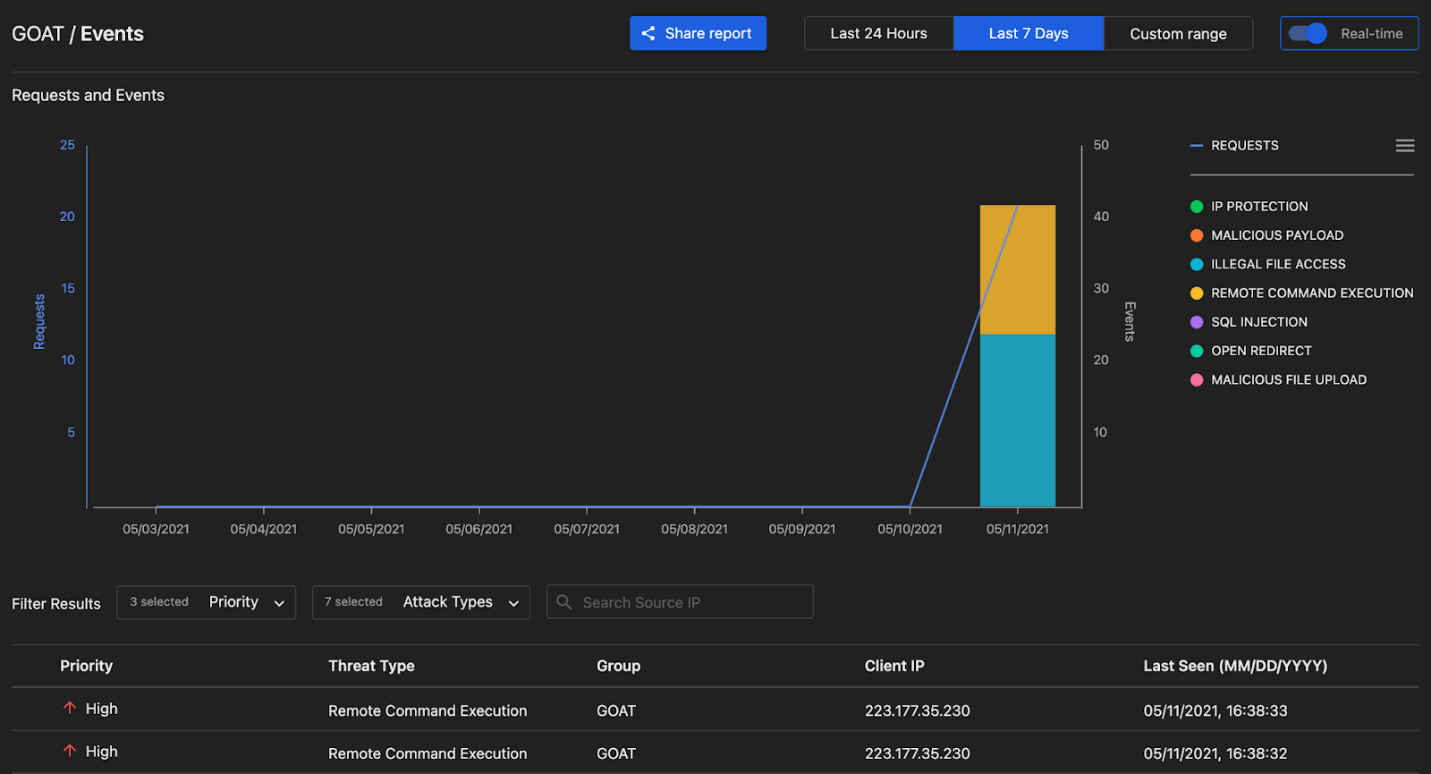Focus the Search Source IP field

tap(680, 602)
